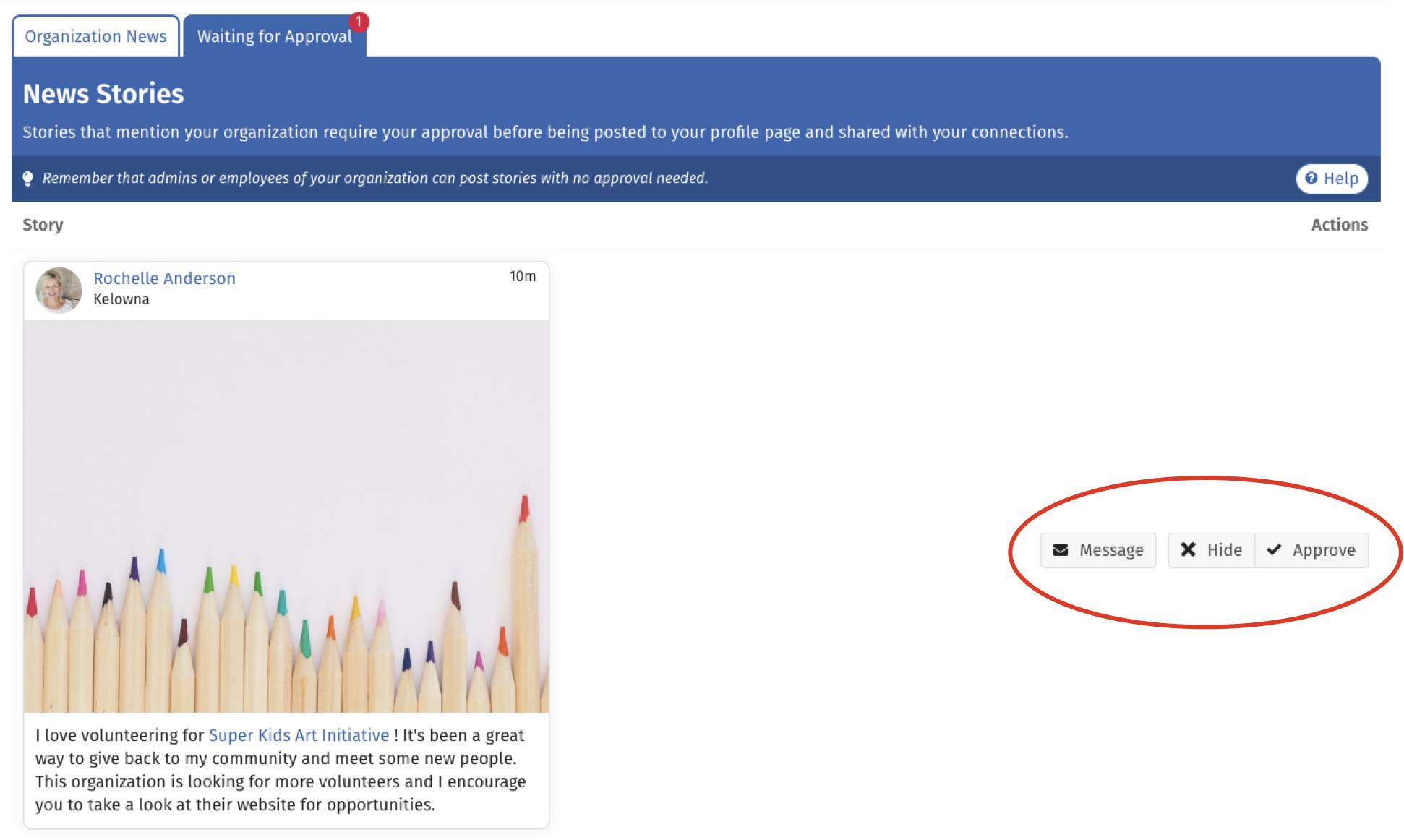Click the admins or employees reminder text
The height and width of the screenshot is (840, 1404).
pos(374,178)
